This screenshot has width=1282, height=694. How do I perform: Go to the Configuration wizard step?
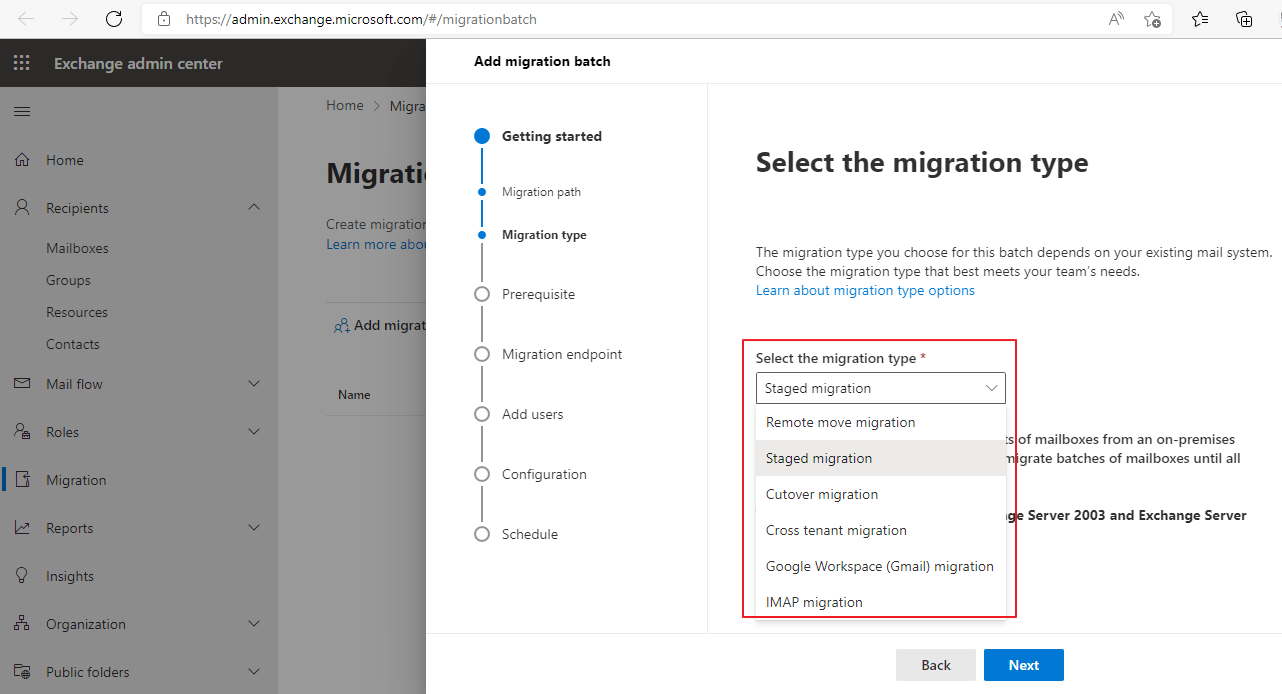click(x=544, y=474)
